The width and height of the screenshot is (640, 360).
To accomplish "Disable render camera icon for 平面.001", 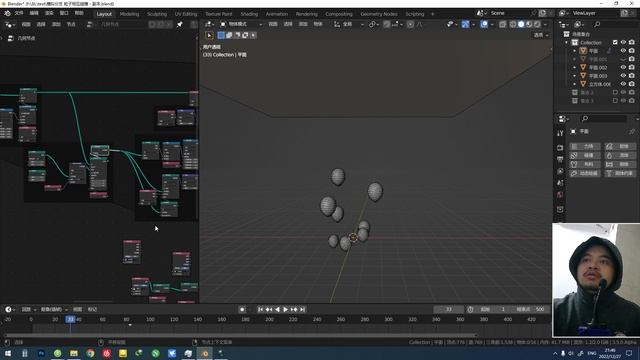I will [x=631, y=59].
